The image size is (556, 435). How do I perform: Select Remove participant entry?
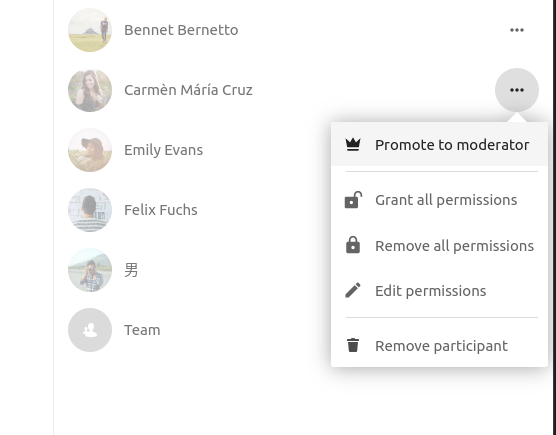coord(439,346)
